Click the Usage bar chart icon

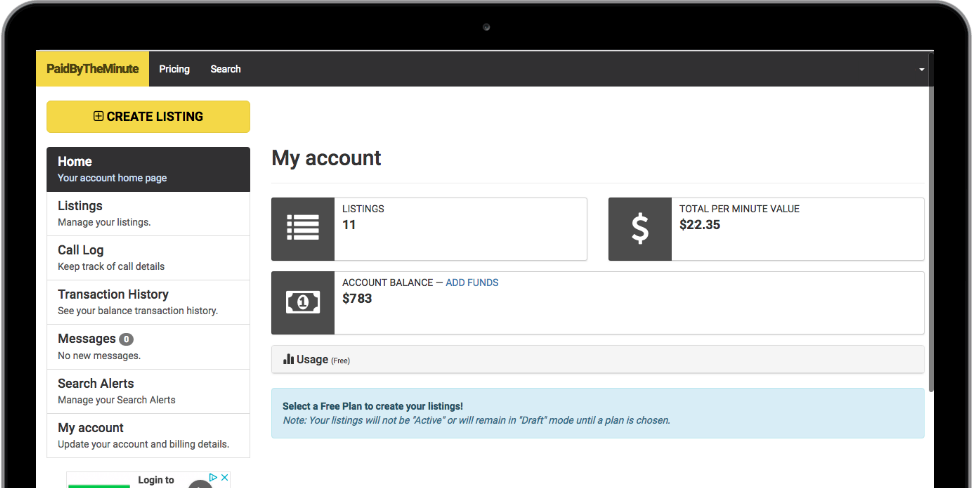(288, 359)
